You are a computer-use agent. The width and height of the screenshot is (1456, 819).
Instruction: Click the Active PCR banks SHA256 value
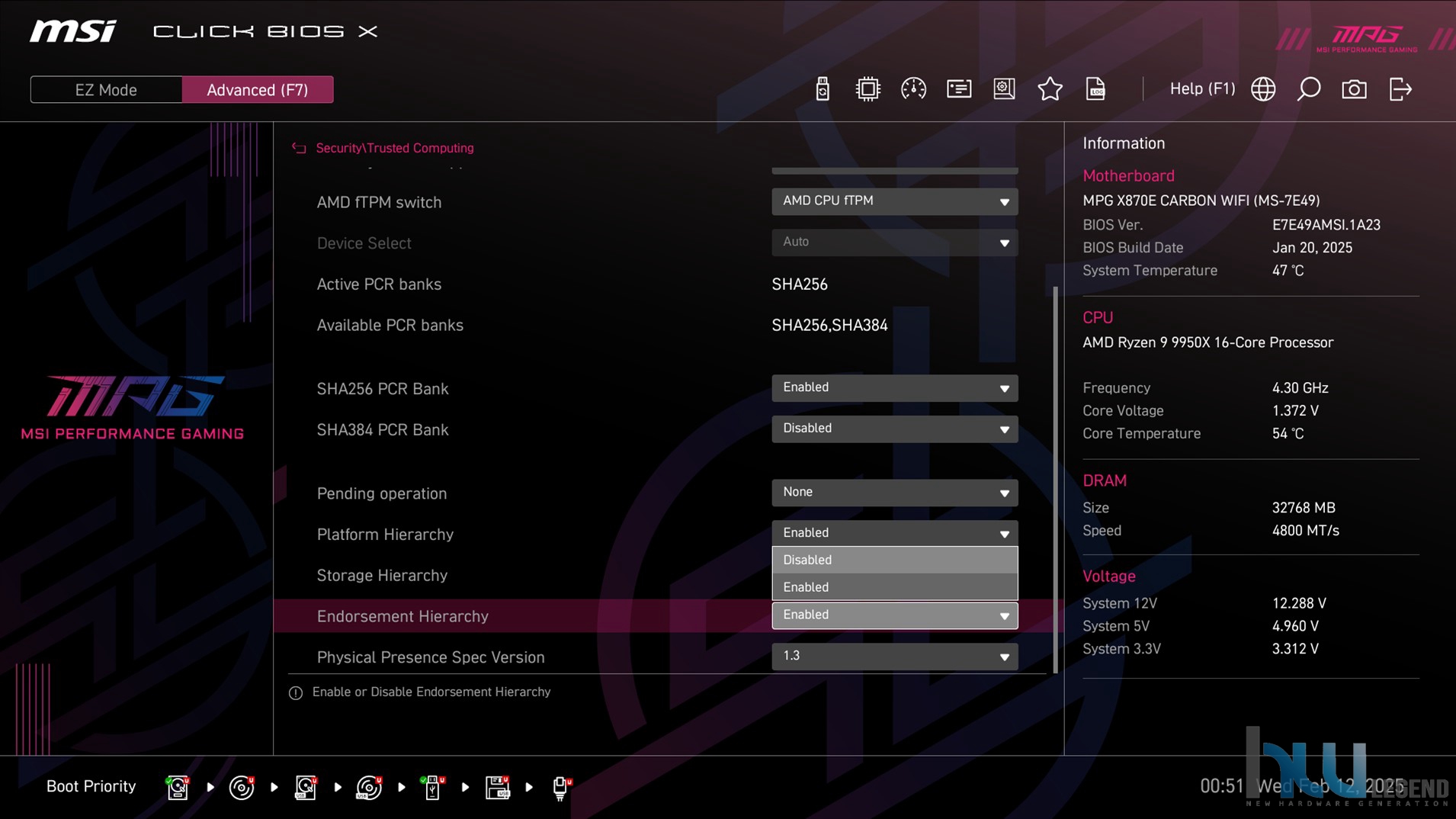pyautogui.click(x=799, y=284)
